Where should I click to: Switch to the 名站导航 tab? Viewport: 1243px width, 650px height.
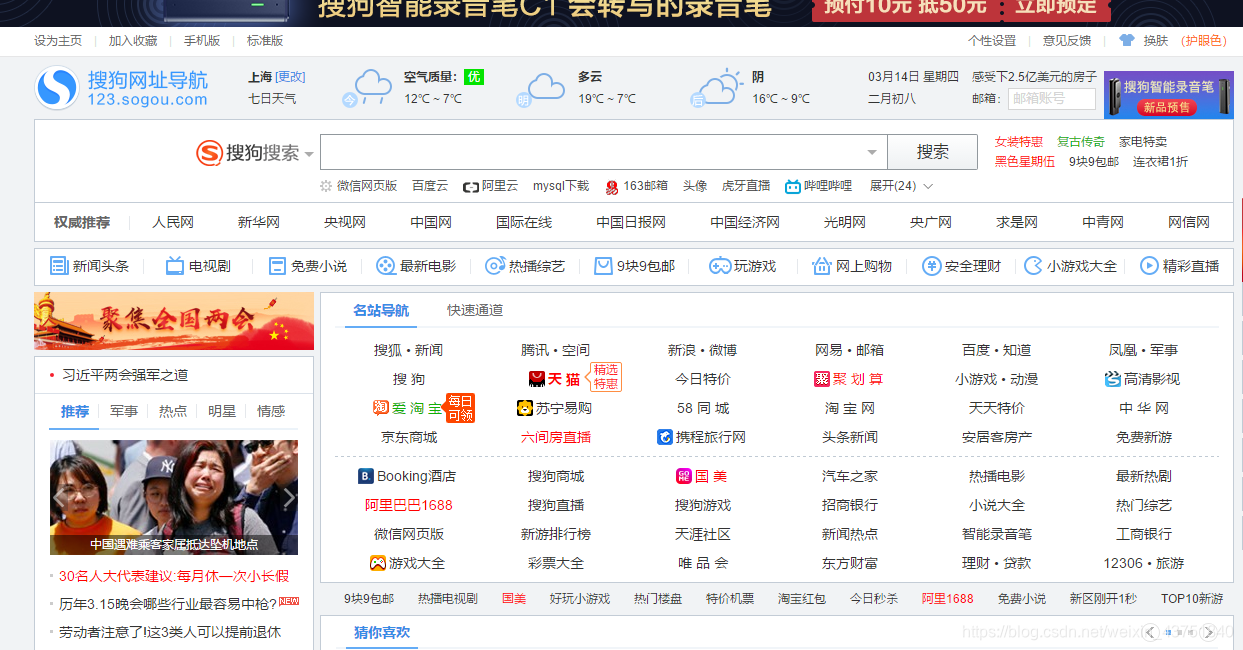381,310
